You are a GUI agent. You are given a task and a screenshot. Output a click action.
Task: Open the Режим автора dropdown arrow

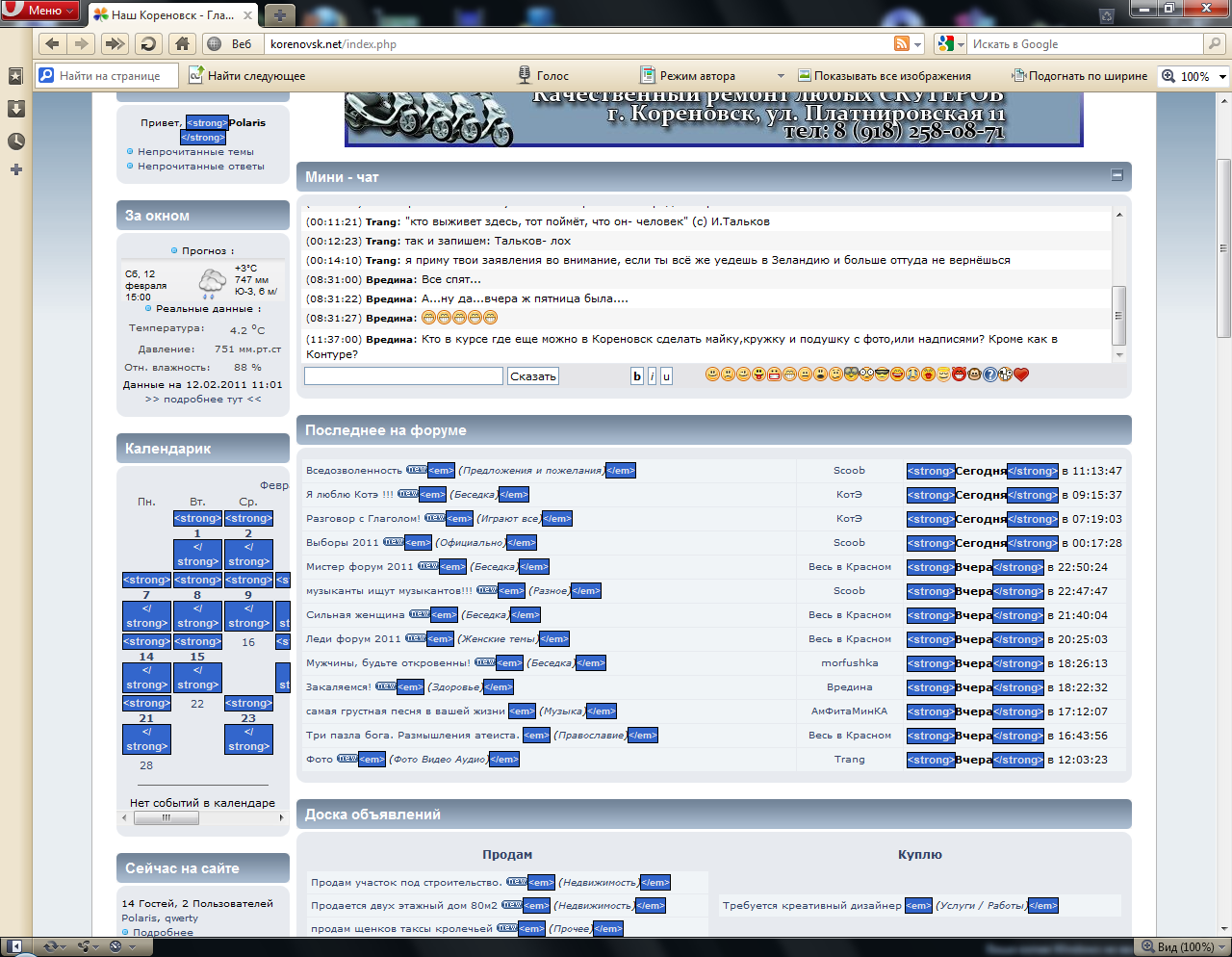[x=780, y=76]
